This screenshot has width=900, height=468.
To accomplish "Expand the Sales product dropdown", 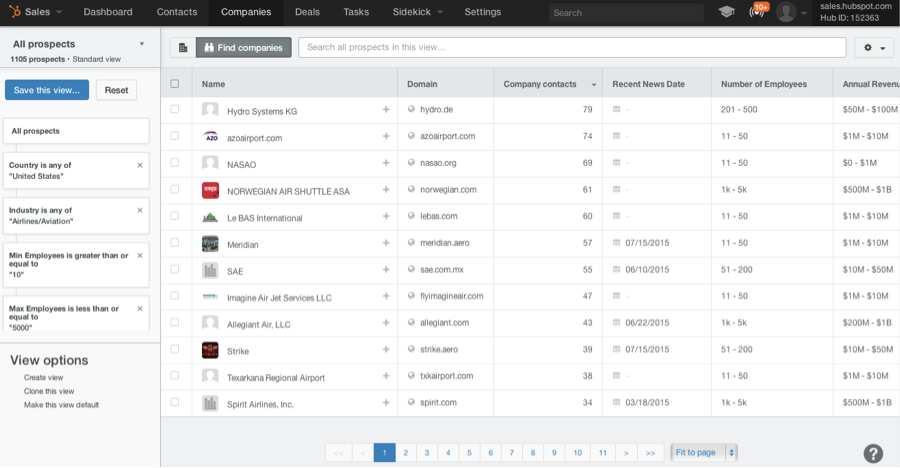I will click(x=58, y=12).
